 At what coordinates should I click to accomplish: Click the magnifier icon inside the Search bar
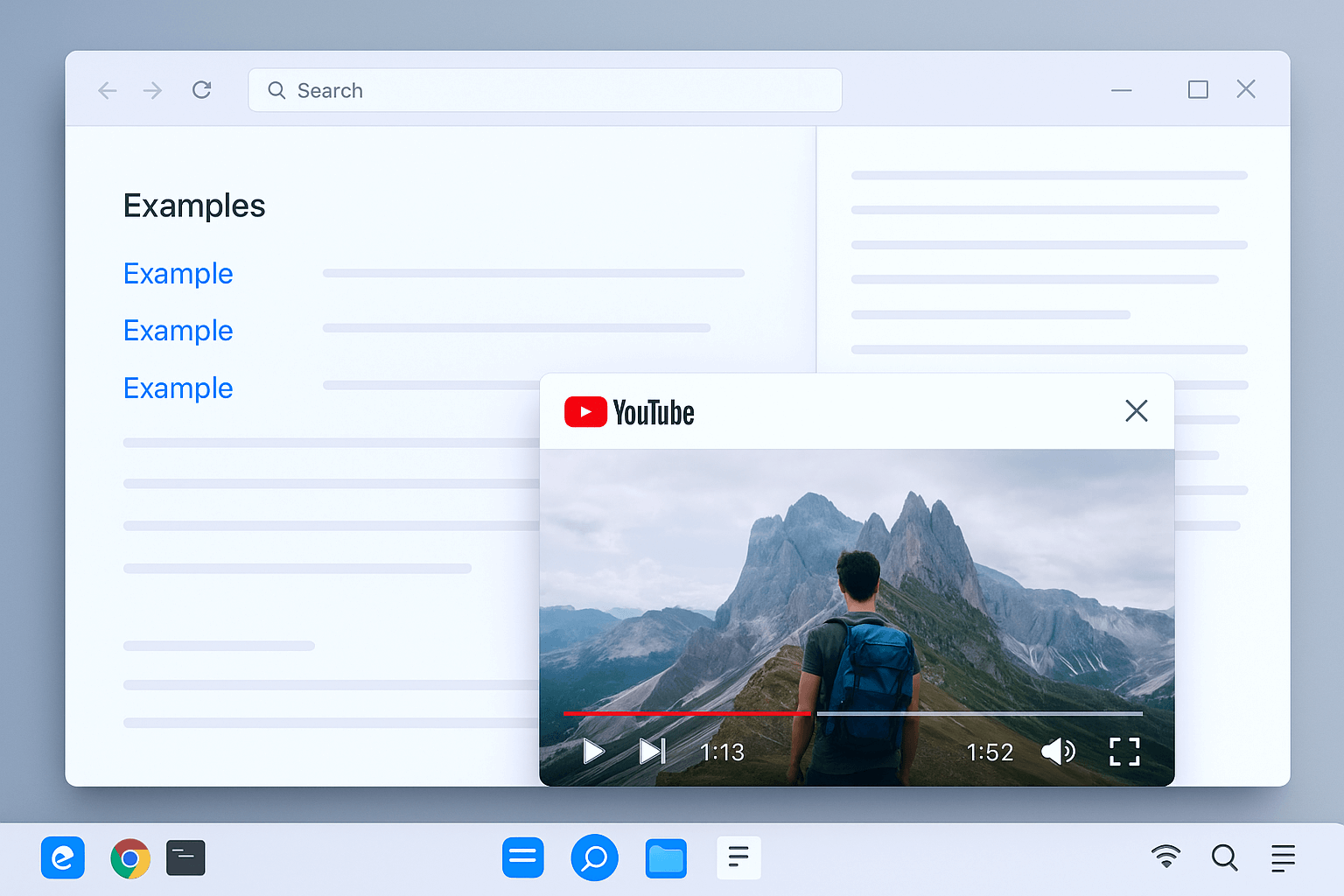[x=276, y=90]
